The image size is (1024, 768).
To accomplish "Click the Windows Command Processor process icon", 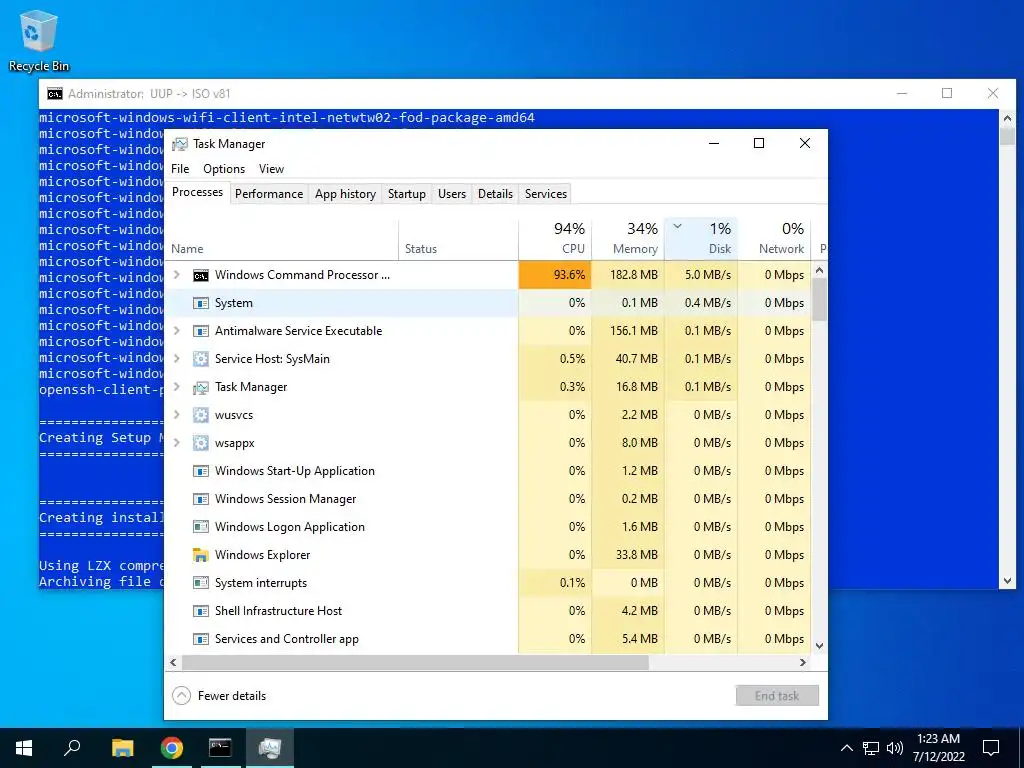I will pos(200,276).
